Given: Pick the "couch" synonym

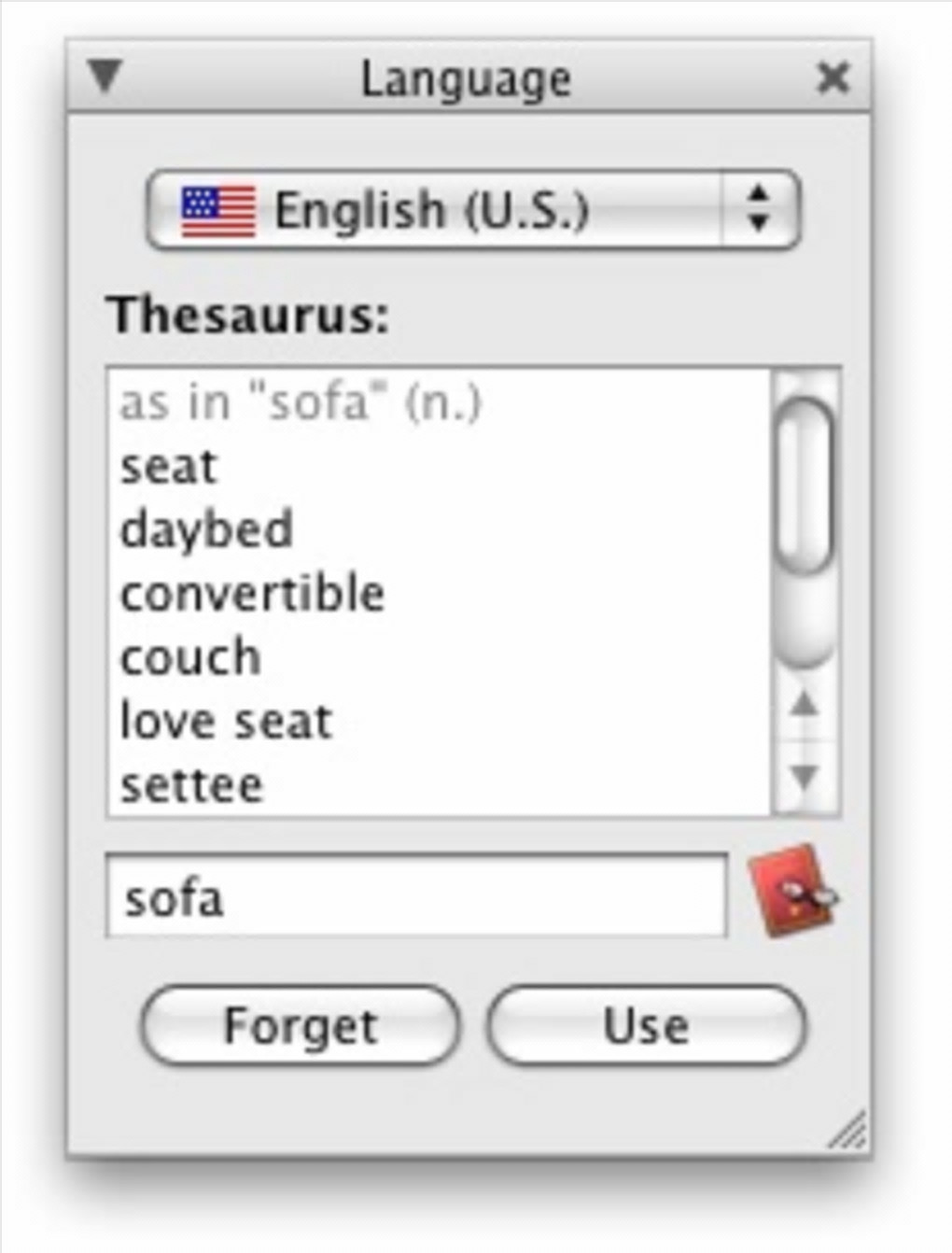Looking at the screenshot, I should tap(190, 657).
